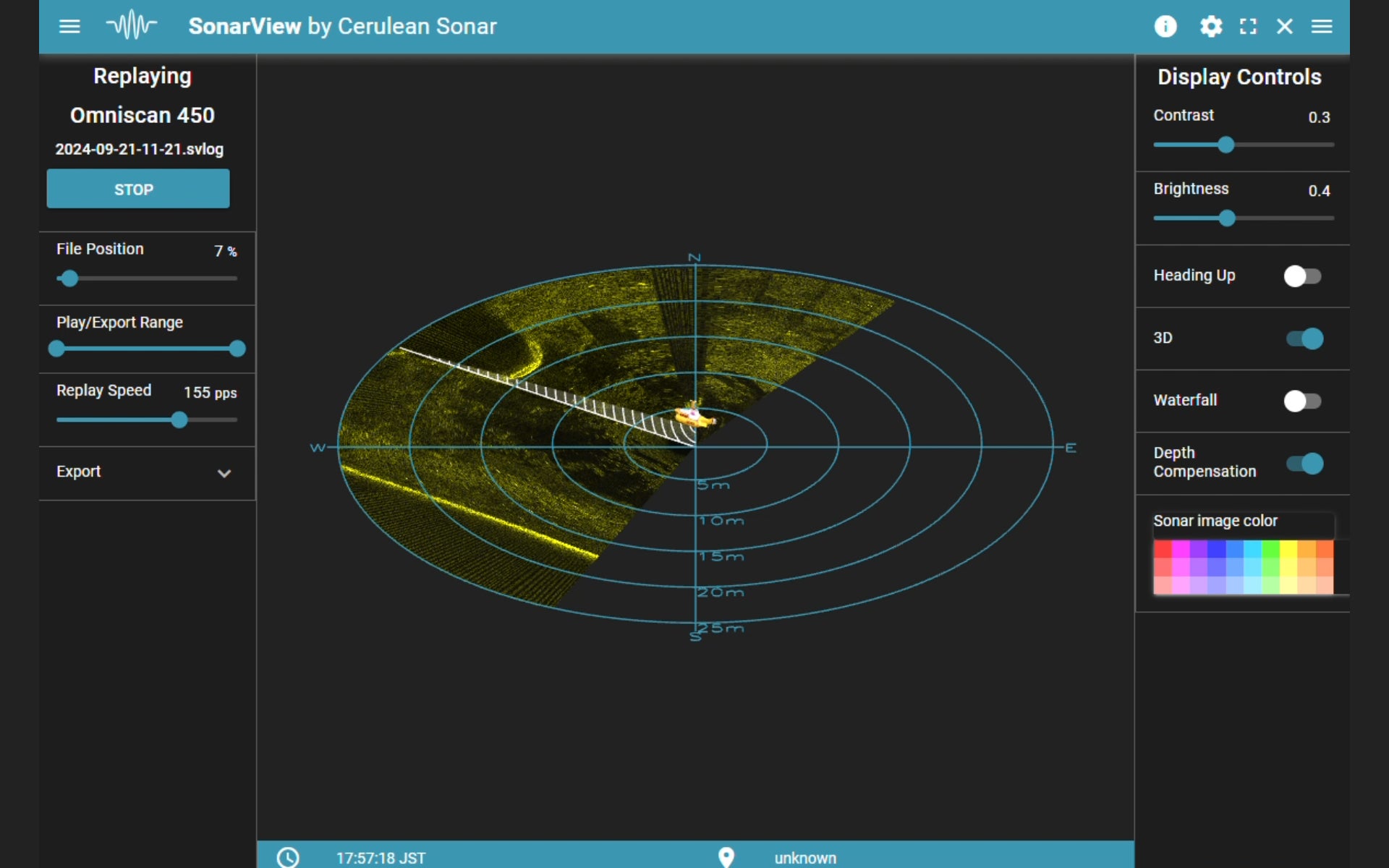Image resolution: width=1389 pixels, height=868 pixels.
Task: Click the Cerulean waveform logo icon
Action: [x=132, y=26]
